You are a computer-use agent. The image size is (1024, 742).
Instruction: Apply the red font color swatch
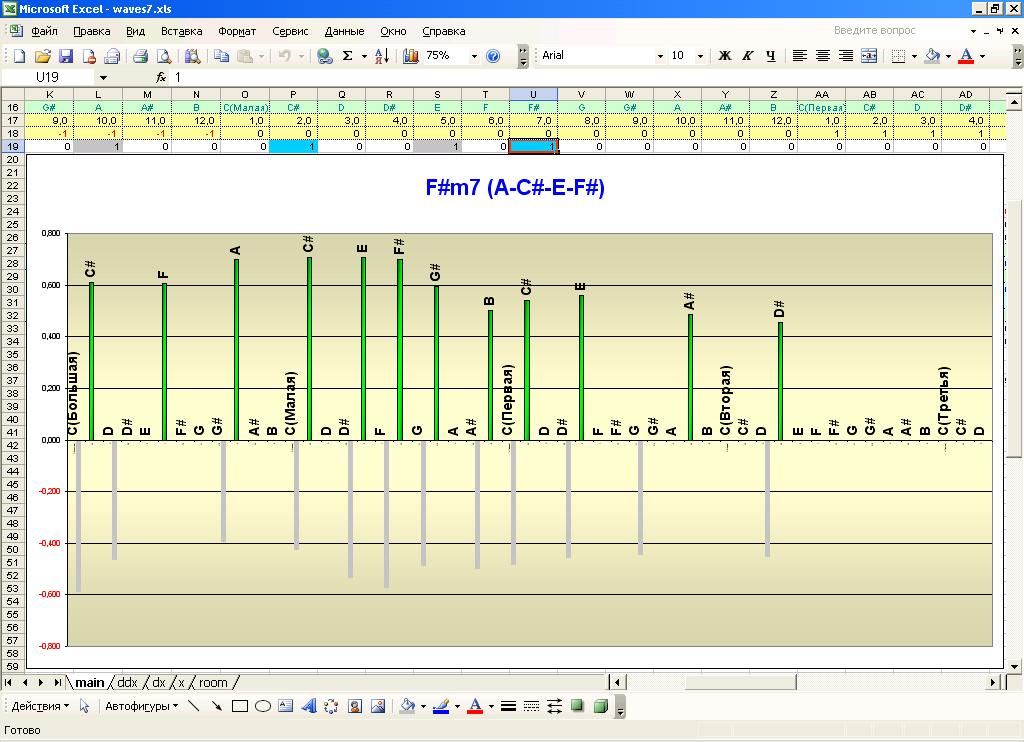click(x=965, y=56)
